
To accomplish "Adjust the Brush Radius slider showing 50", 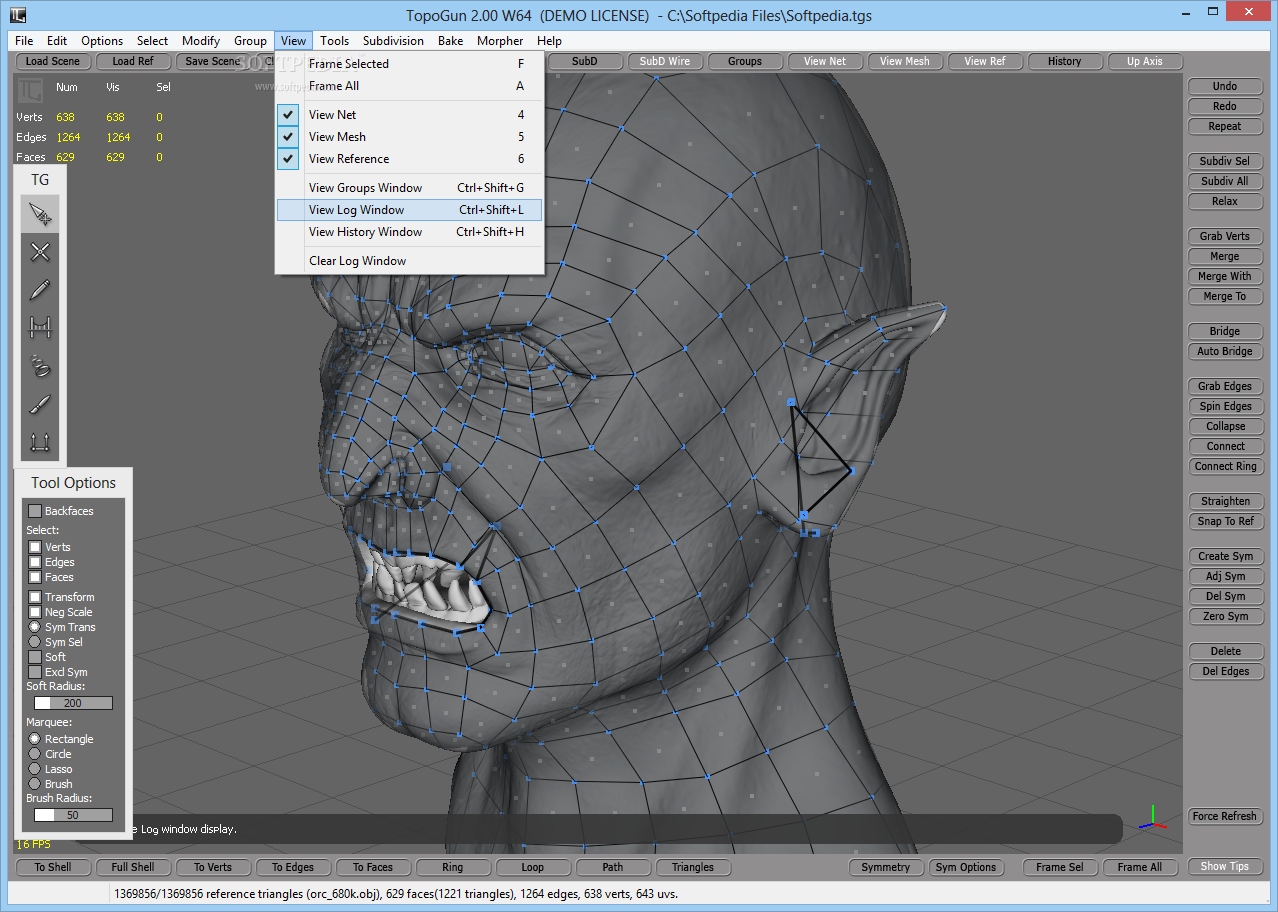I will (x=73, y=815).
